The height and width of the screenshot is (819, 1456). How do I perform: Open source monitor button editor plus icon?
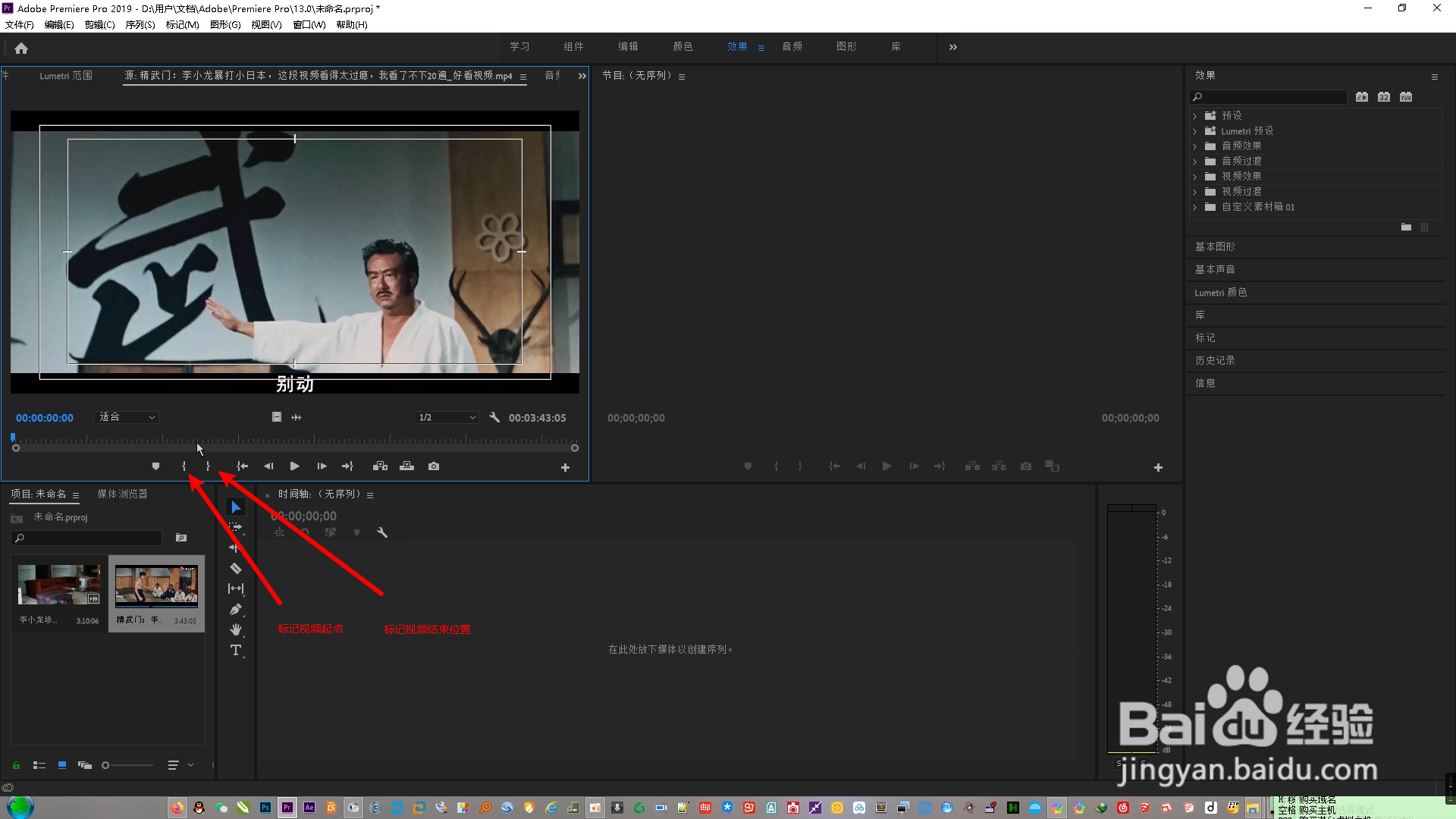pyautogui.click(x=565, y=468)
